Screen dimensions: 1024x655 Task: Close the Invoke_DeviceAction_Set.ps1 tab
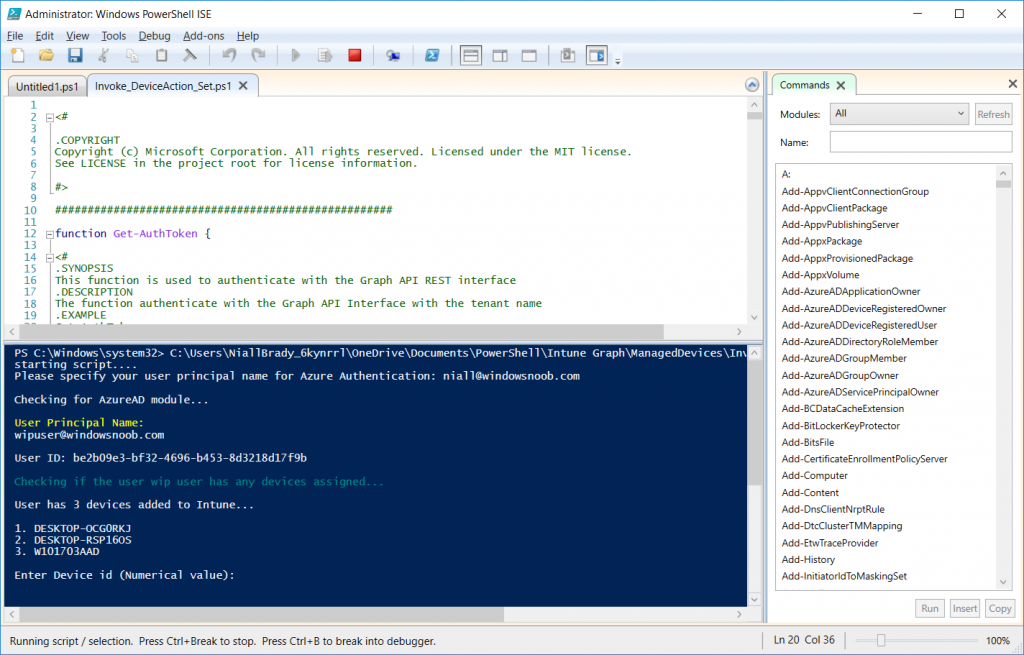[243, 86]
